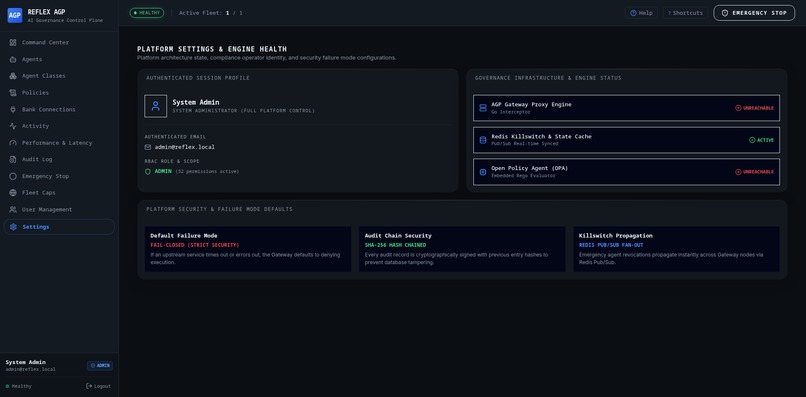
Task: Click the REFLEX AGP title
Action: click(x=46, y=12)
